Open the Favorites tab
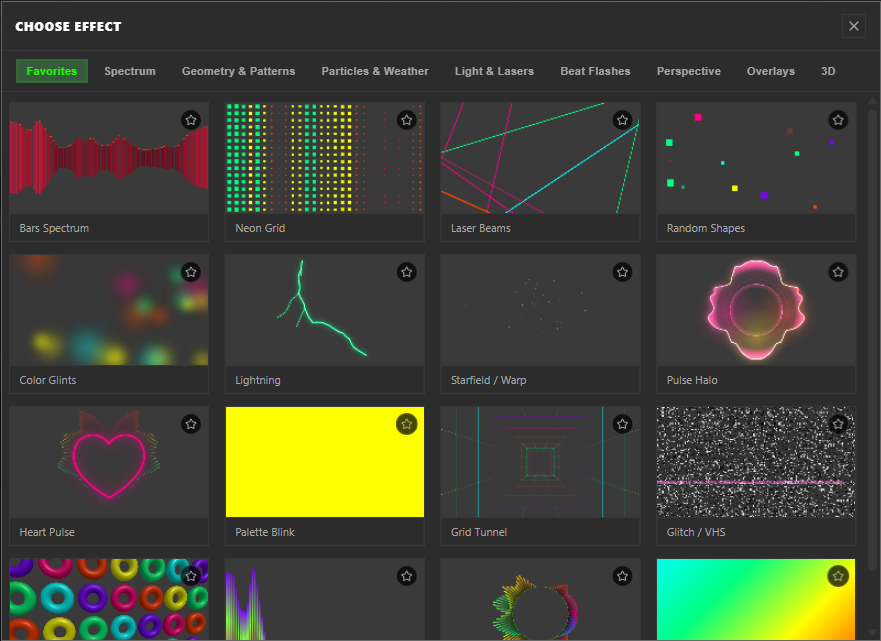881x641 pixels. point(52,71)
